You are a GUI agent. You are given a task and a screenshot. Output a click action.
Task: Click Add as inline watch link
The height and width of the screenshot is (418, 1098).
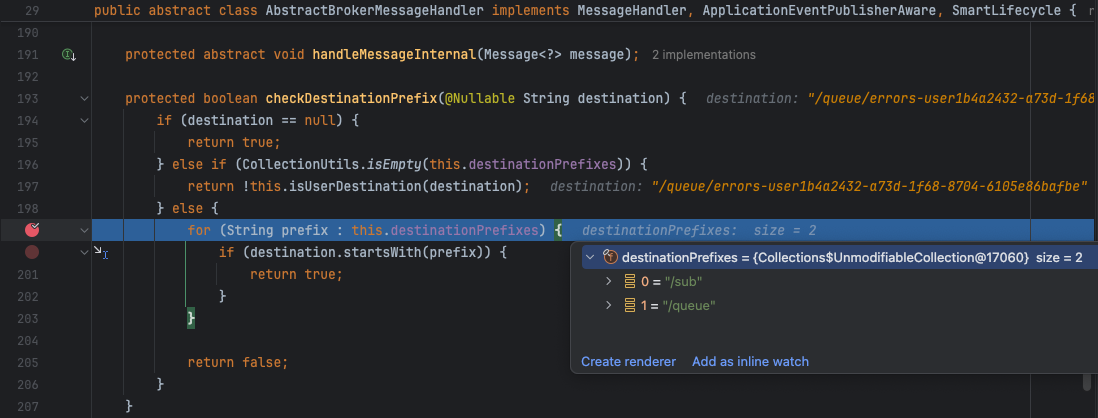pyautogui.click(x=750, y=362)
